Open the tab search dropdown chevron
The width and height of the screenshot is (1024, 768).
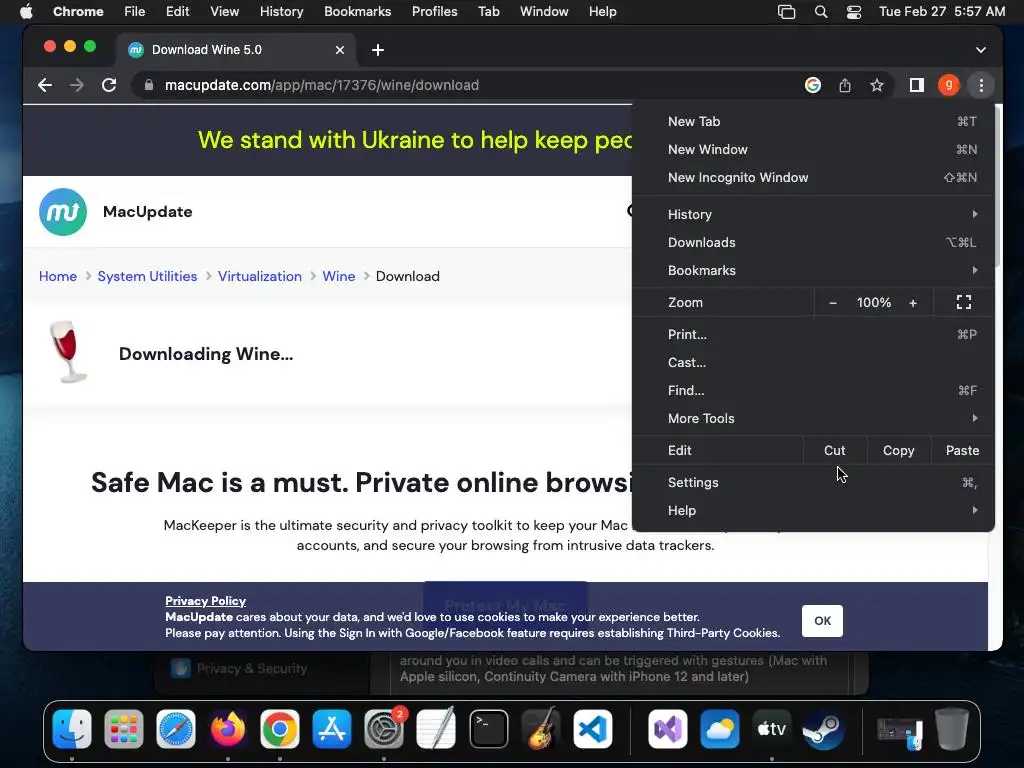(980, 50)
